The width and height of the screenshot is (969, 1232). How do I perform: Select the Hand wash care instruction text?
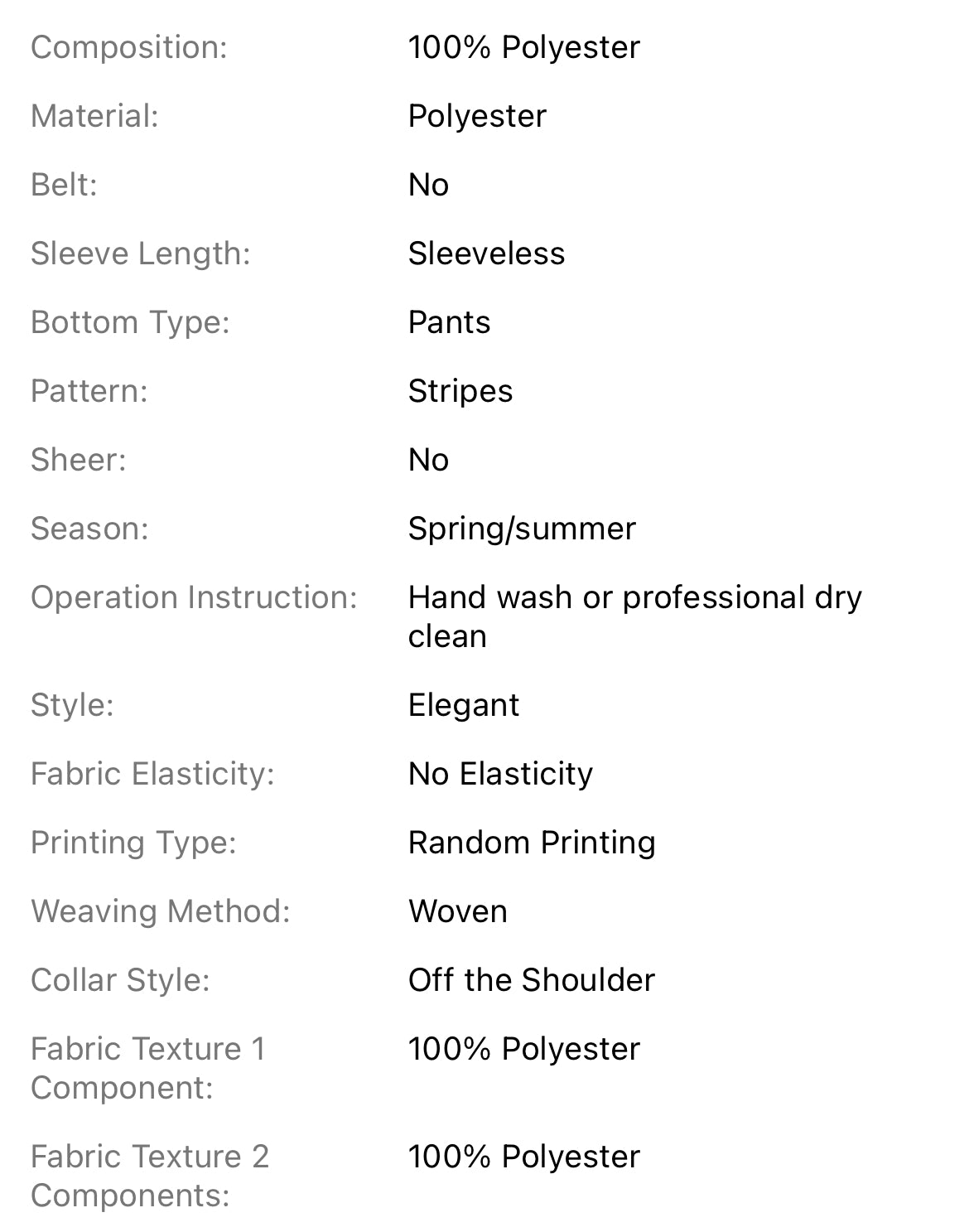click(634, 616)
